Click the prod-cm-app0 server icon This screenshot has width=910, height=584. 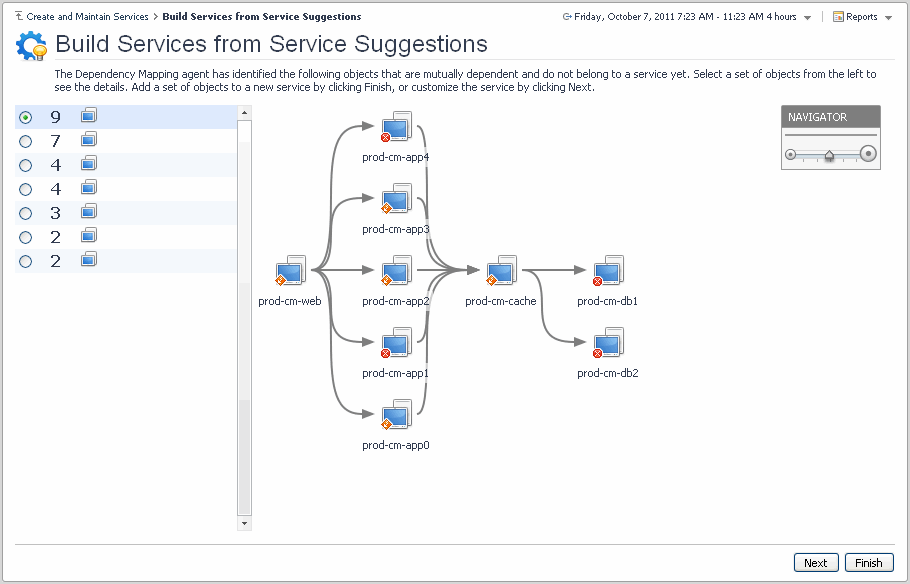point(396,415)
